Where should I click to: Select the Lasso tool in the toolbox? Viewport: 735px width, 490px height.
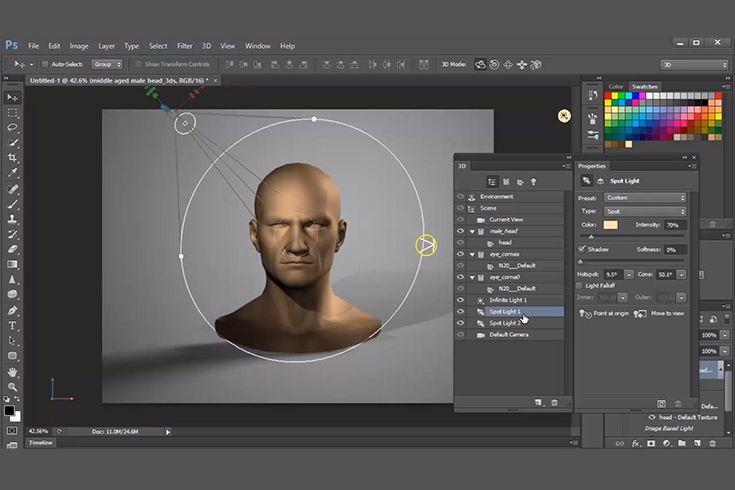click(13, 128)
